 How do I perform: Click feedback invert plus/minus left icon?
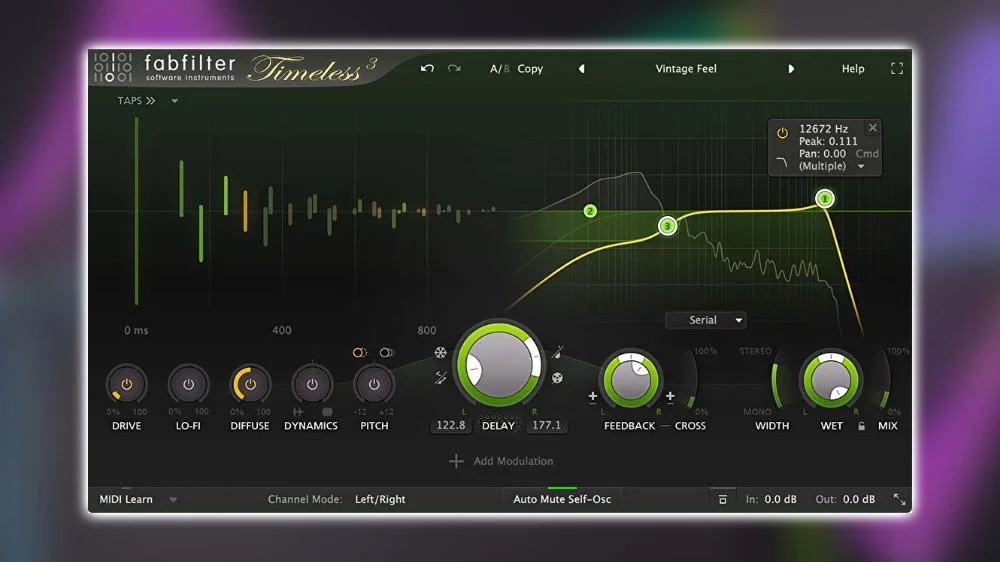592,397
